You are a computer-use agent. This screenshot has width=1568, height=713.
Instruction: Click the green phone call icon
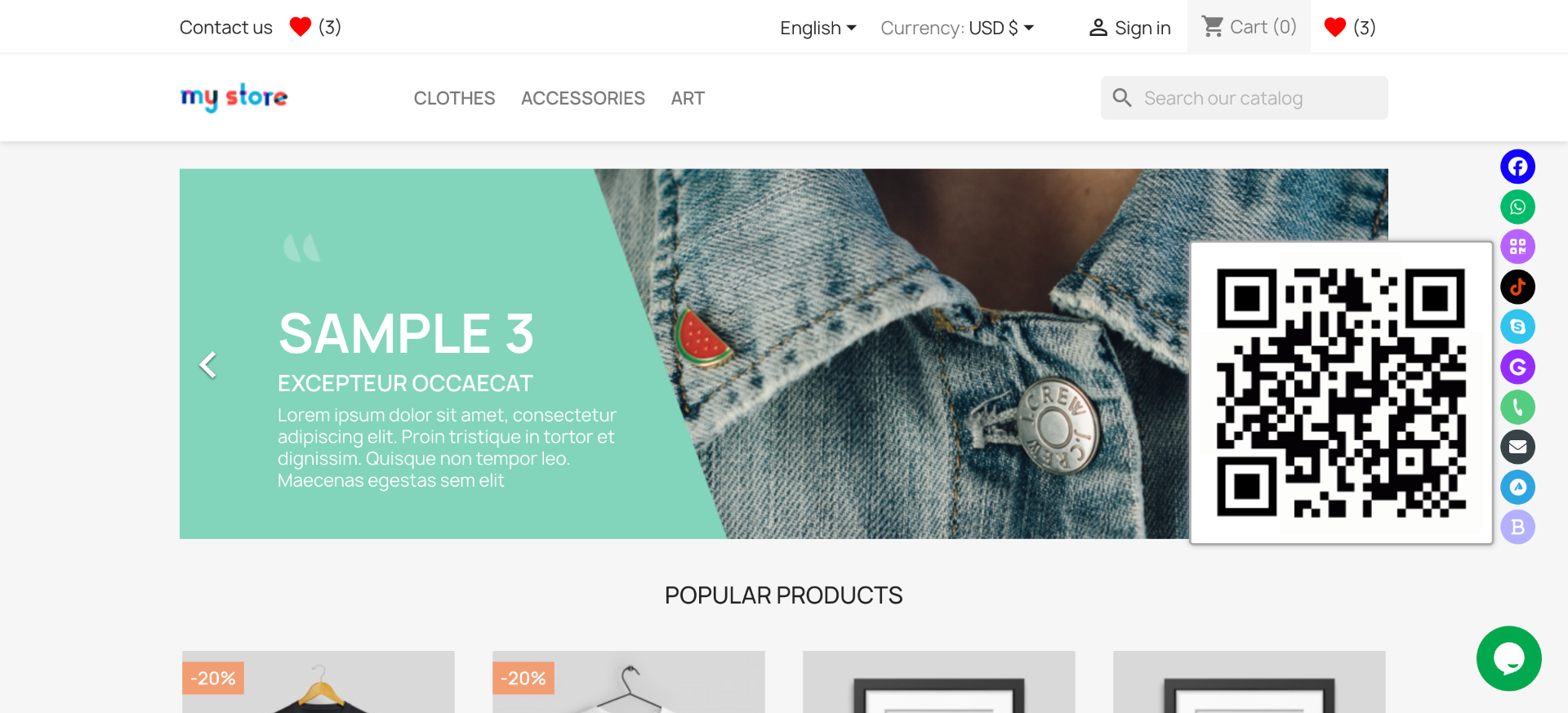(x=1517, y=407)
